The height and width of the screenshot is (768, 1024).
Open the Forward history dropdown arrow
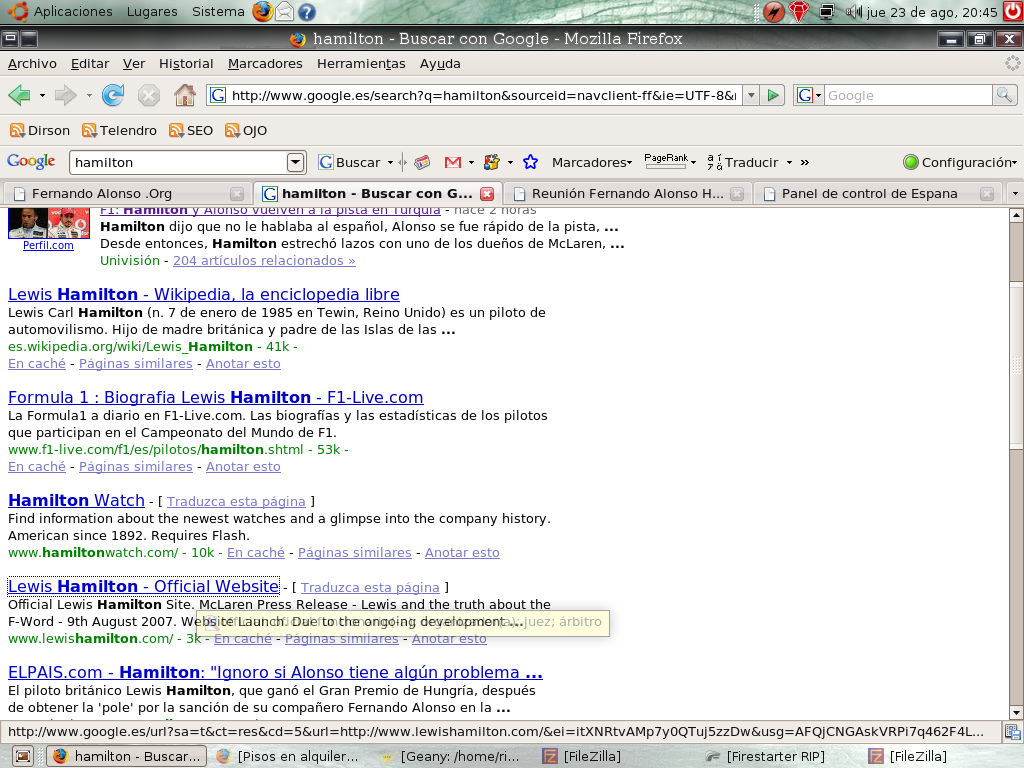tap(89, 96)
